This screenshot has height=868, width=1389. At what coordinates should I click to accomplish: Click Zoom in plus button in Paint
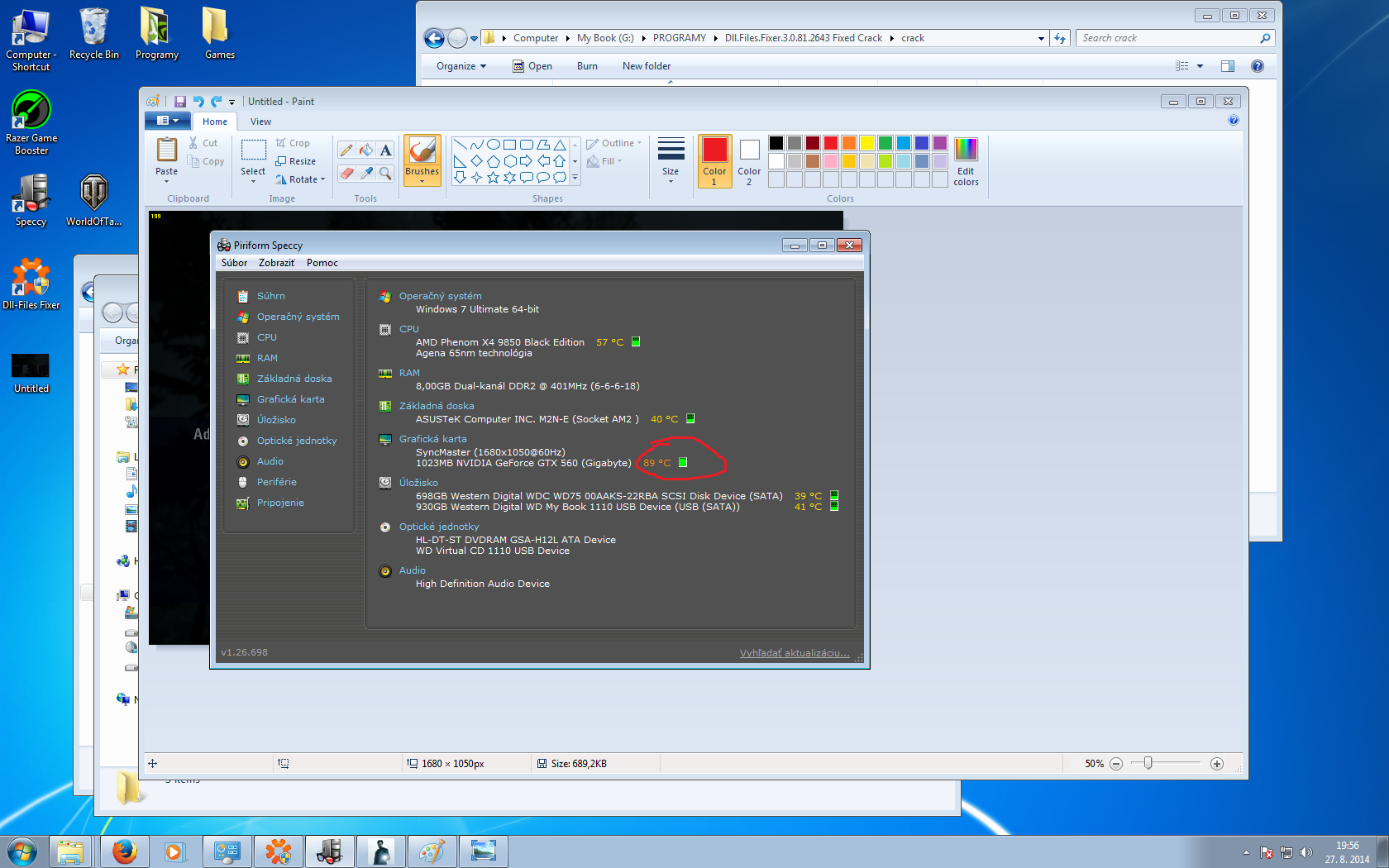[1217, 764]
